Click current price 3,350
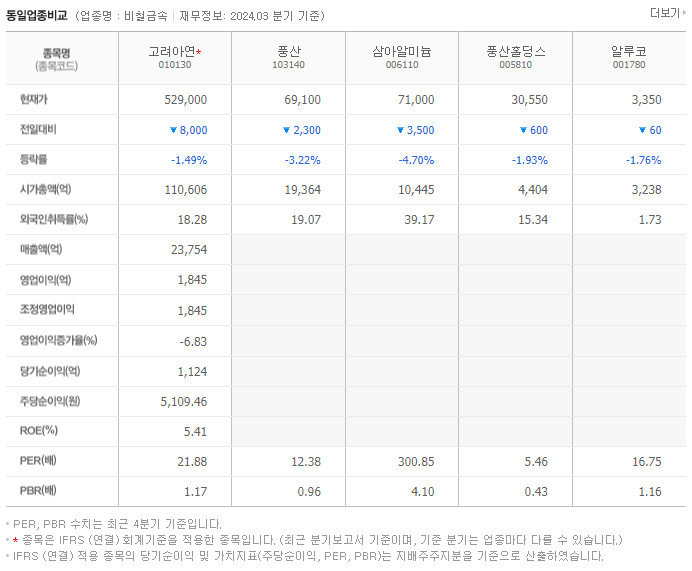This screenshot has width=692, height=571. pos(647,100)
